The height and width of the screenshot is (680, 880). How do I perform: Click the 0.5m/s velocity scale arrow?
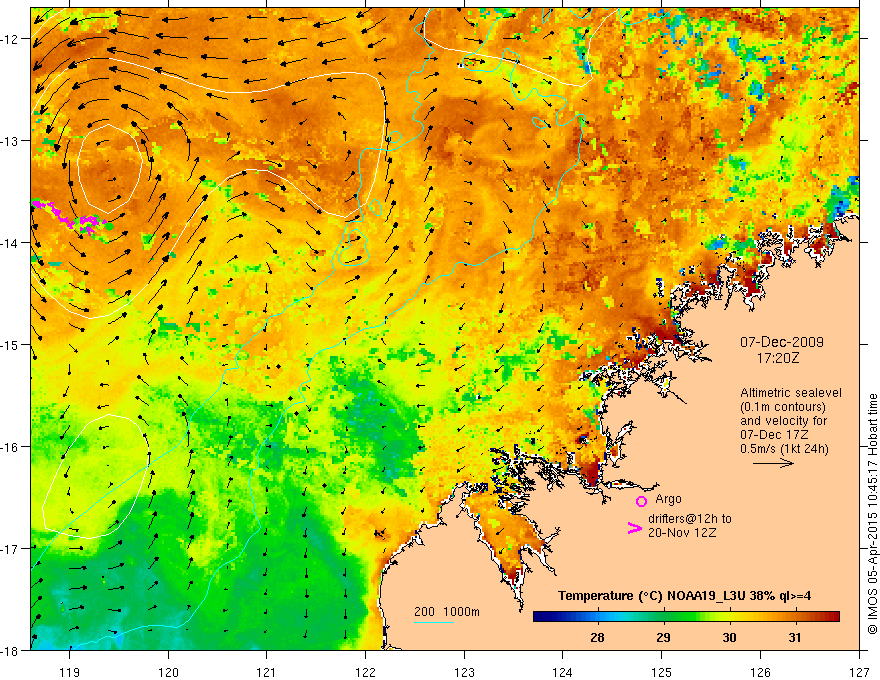pyautogui.click(x=773, y=463)
